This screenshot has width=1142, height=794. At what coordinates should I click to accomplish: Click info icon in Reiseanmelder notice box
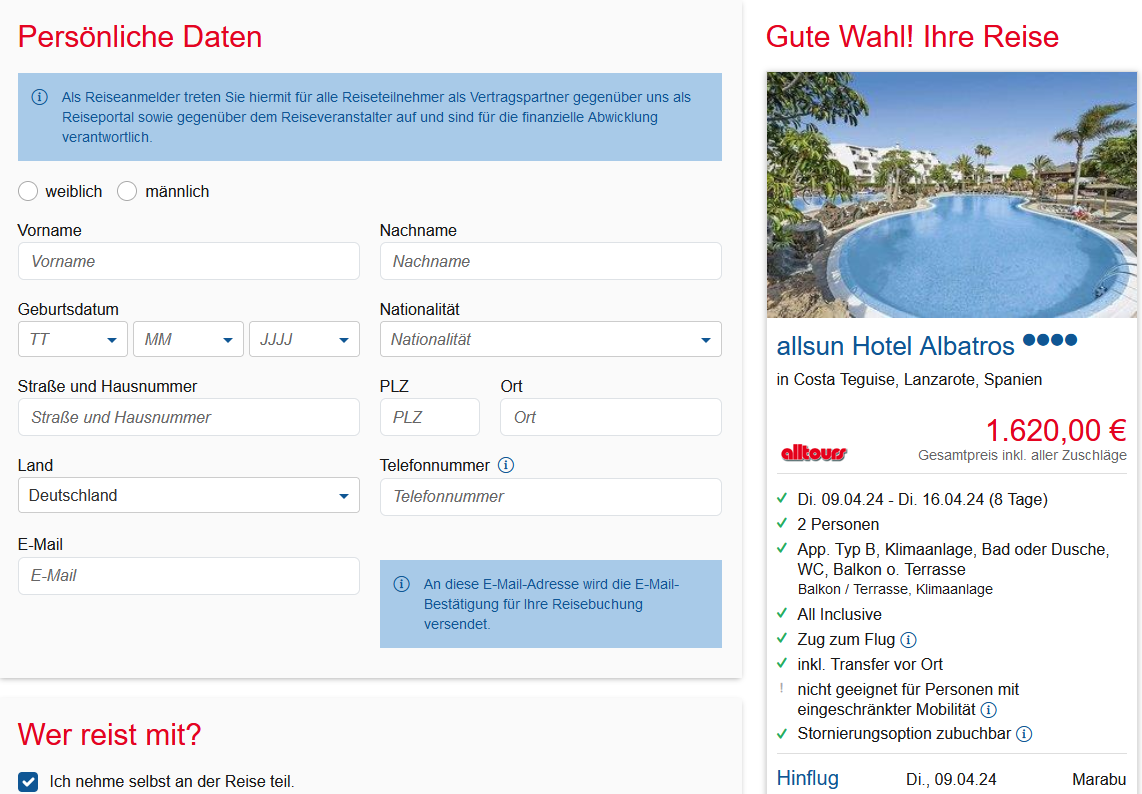tap(40, 97)
